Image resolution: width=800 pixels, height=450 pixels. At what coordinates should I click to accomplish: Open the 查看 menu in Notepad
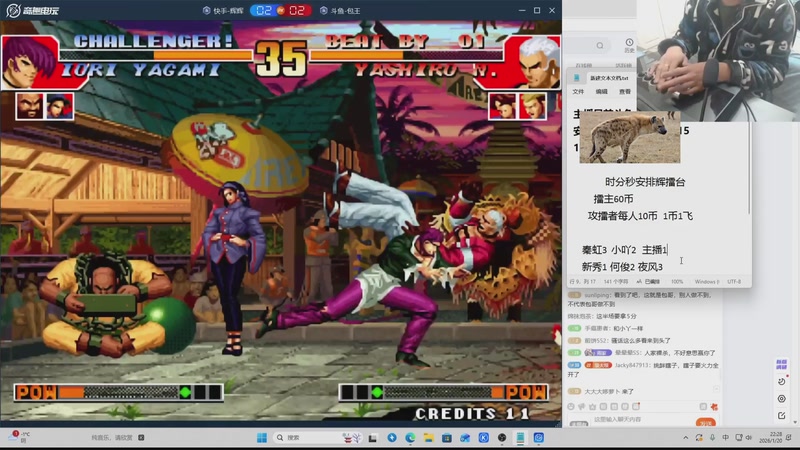(x=624, y=92)
